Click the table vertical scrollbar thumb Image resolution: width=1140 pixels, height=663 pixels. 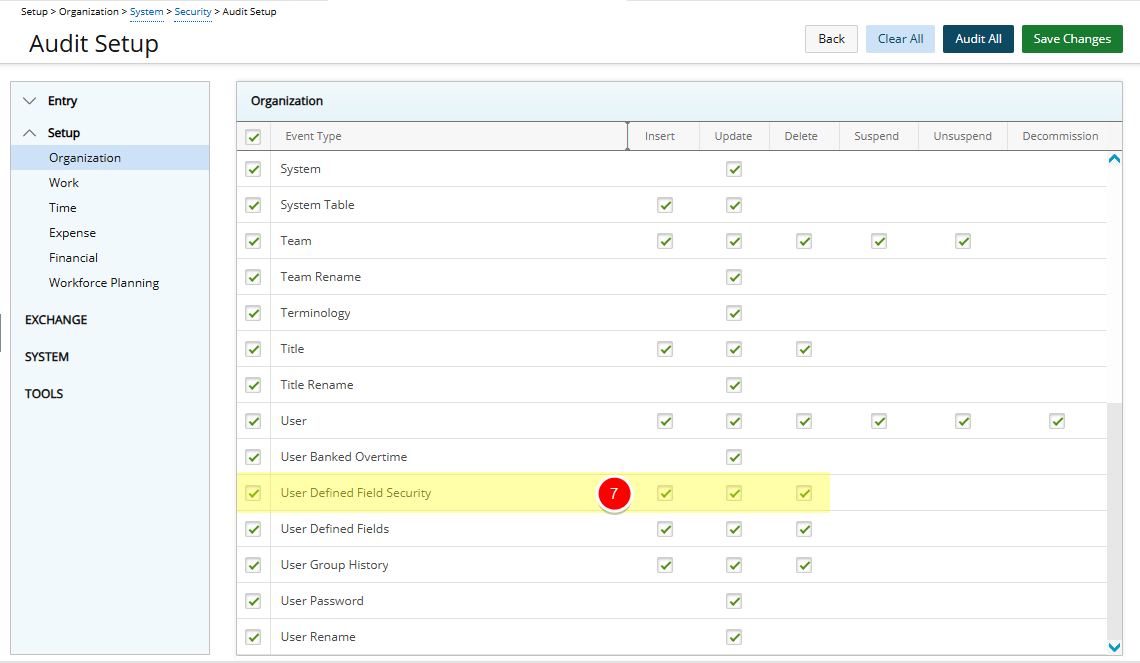(1114, 520)
